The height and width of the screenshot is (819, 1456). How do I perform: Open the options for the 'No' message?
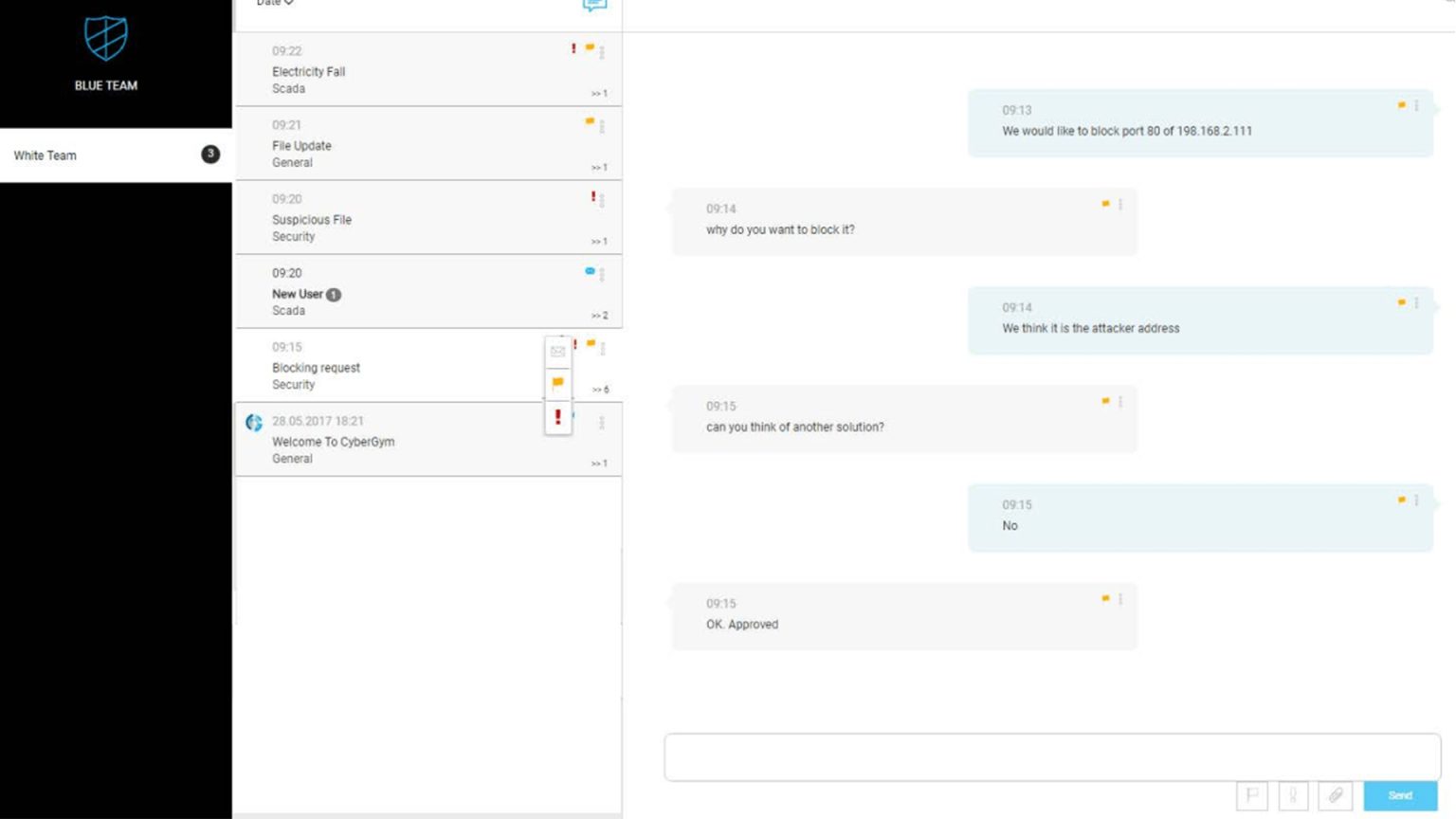(1416, 500)
